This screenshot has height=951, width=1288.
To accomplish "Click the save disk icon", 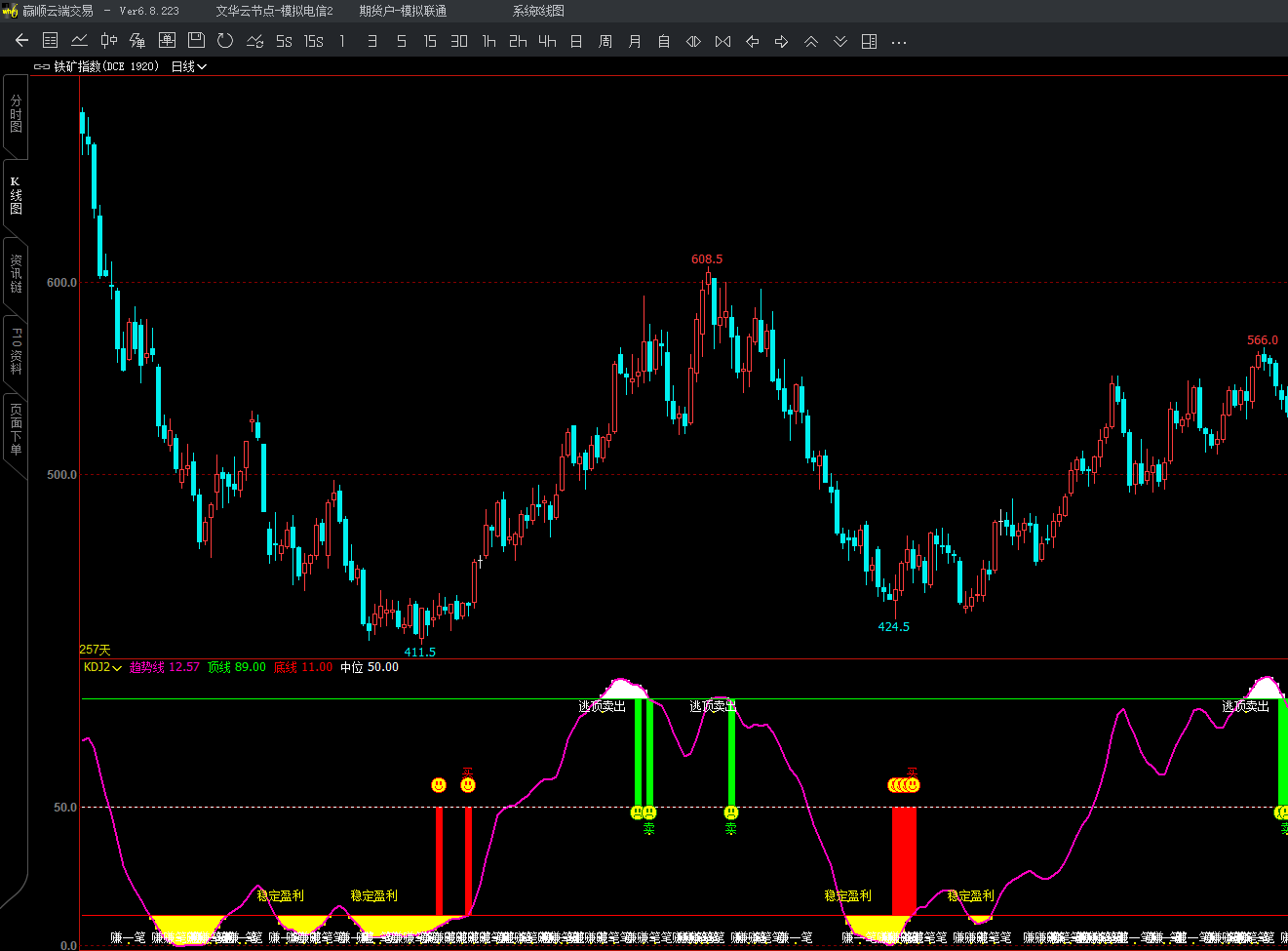I will coord(196,41).
